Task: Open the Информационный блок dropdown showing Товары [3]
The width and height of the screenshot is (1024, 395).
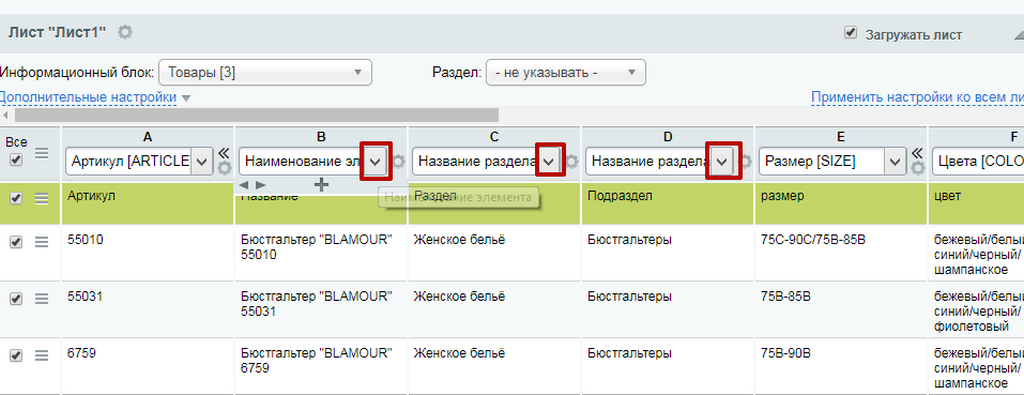Action: pos(265,72)
